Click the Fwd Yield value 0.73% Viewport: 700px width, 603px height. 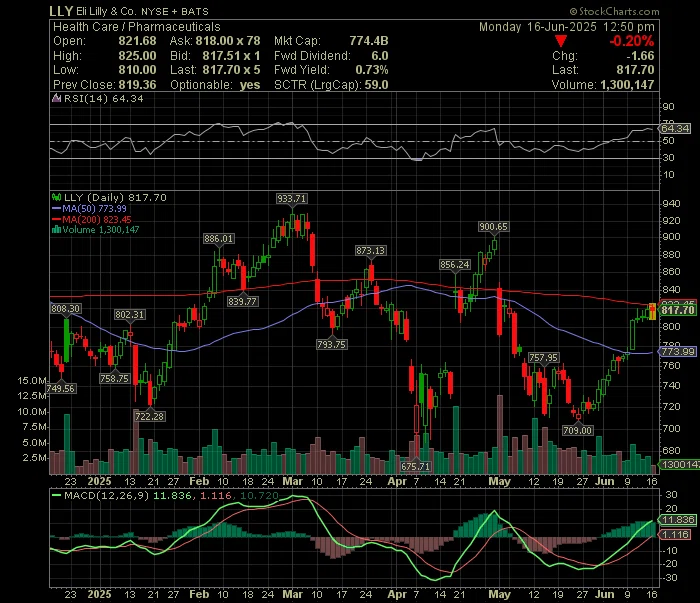pyautogui.click(x=372, y=70)
